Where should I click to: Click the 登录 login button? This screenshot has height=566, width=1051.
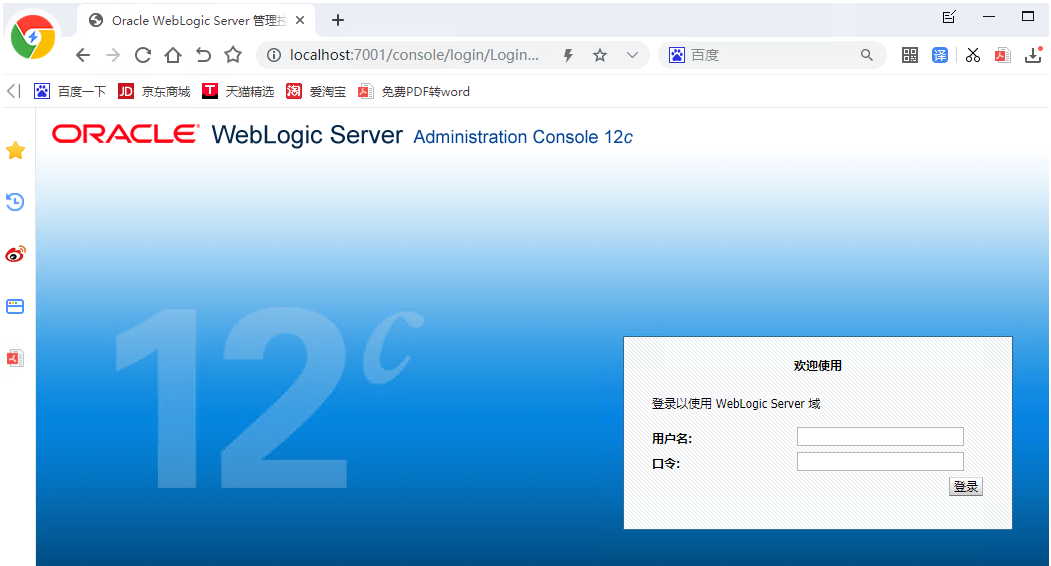coord(966,487)
